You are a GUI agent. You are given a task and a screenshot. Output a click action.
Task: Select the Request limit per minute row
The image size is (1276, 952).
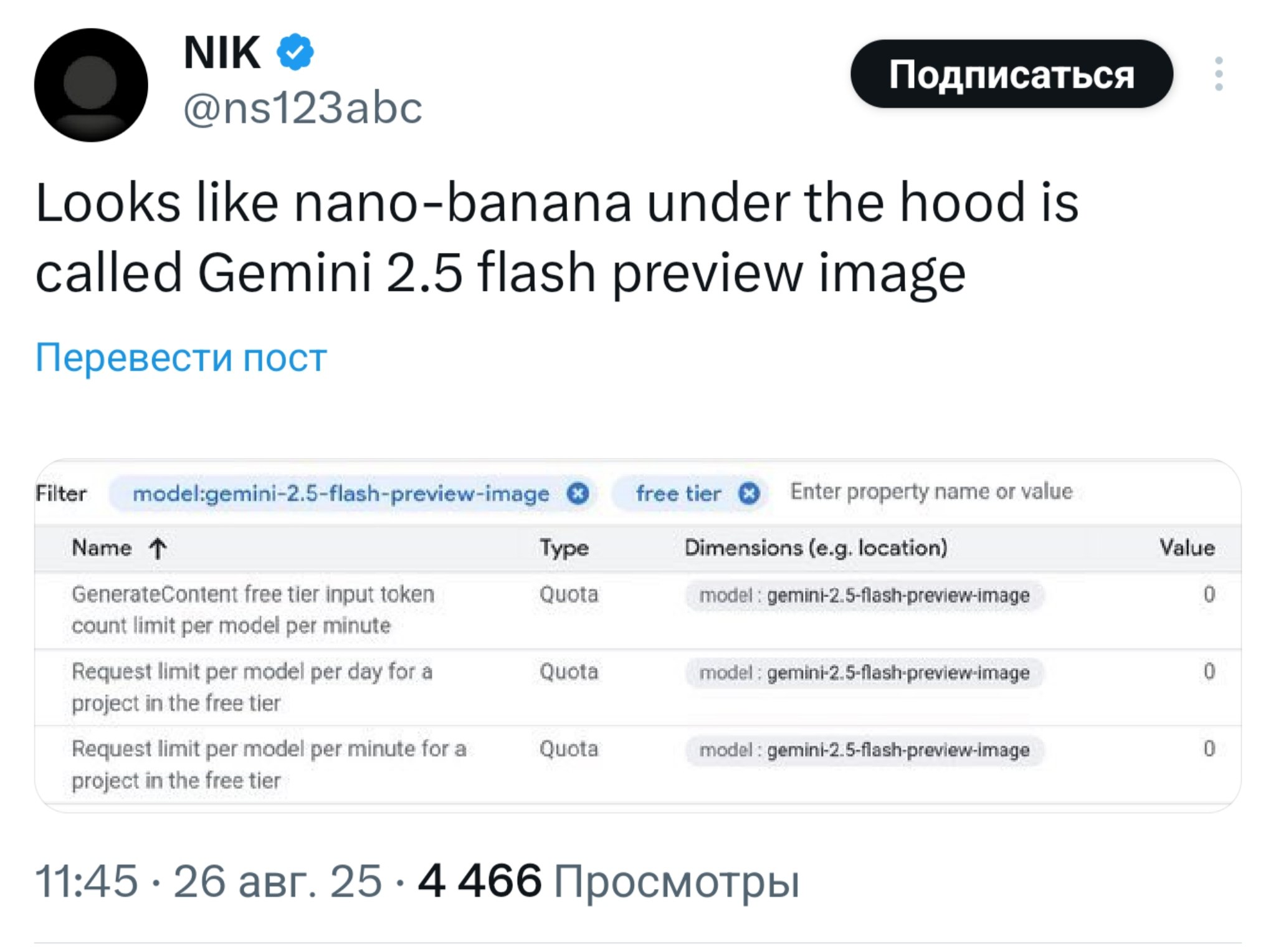[x=269, y=764]
